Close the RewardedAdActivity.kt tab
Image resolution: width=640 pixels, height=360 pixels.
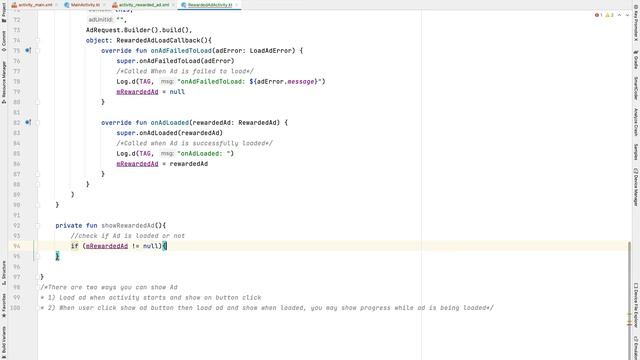236,5
